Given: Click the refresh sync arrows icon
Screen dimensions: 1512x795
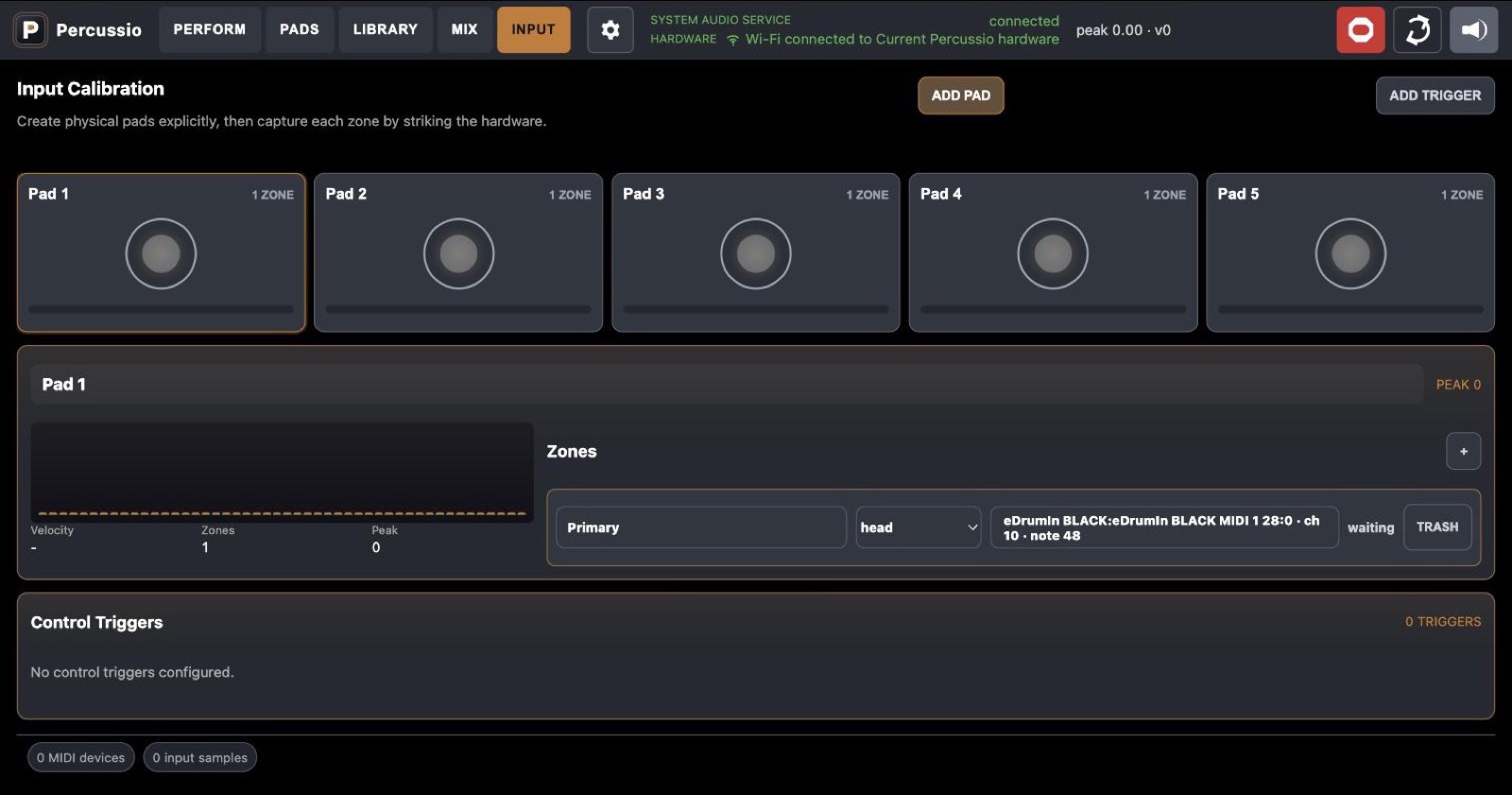Looking at the screenshot, I should 1417,30.
